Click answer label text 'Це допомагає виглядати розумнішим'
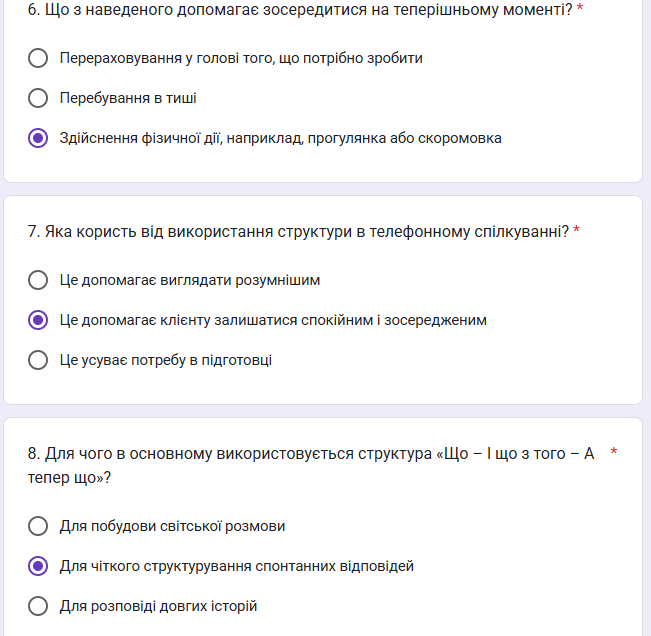 (190, 280)
